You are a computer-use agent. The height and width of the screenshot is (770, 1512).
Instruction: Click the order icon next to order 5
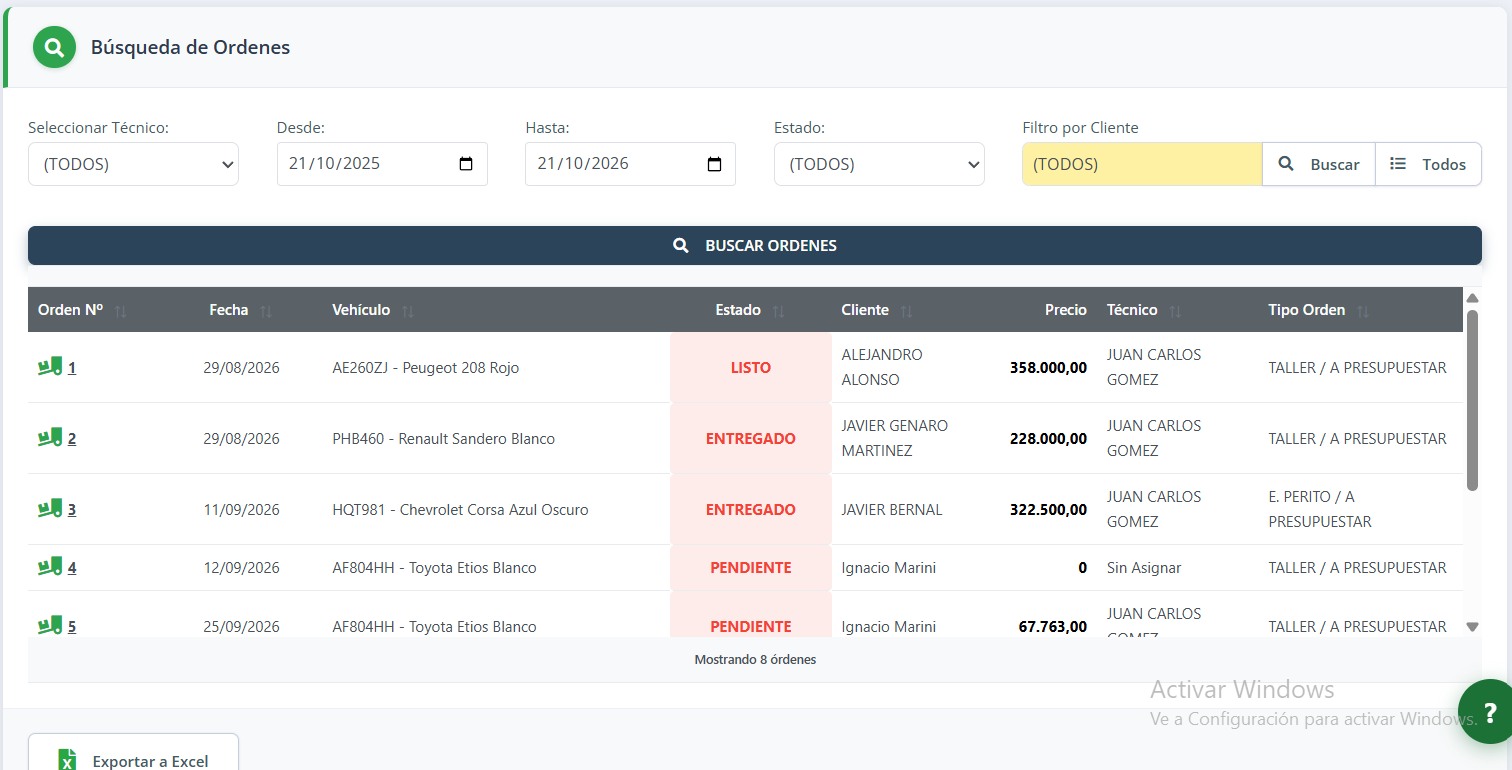tap(50, 626)
